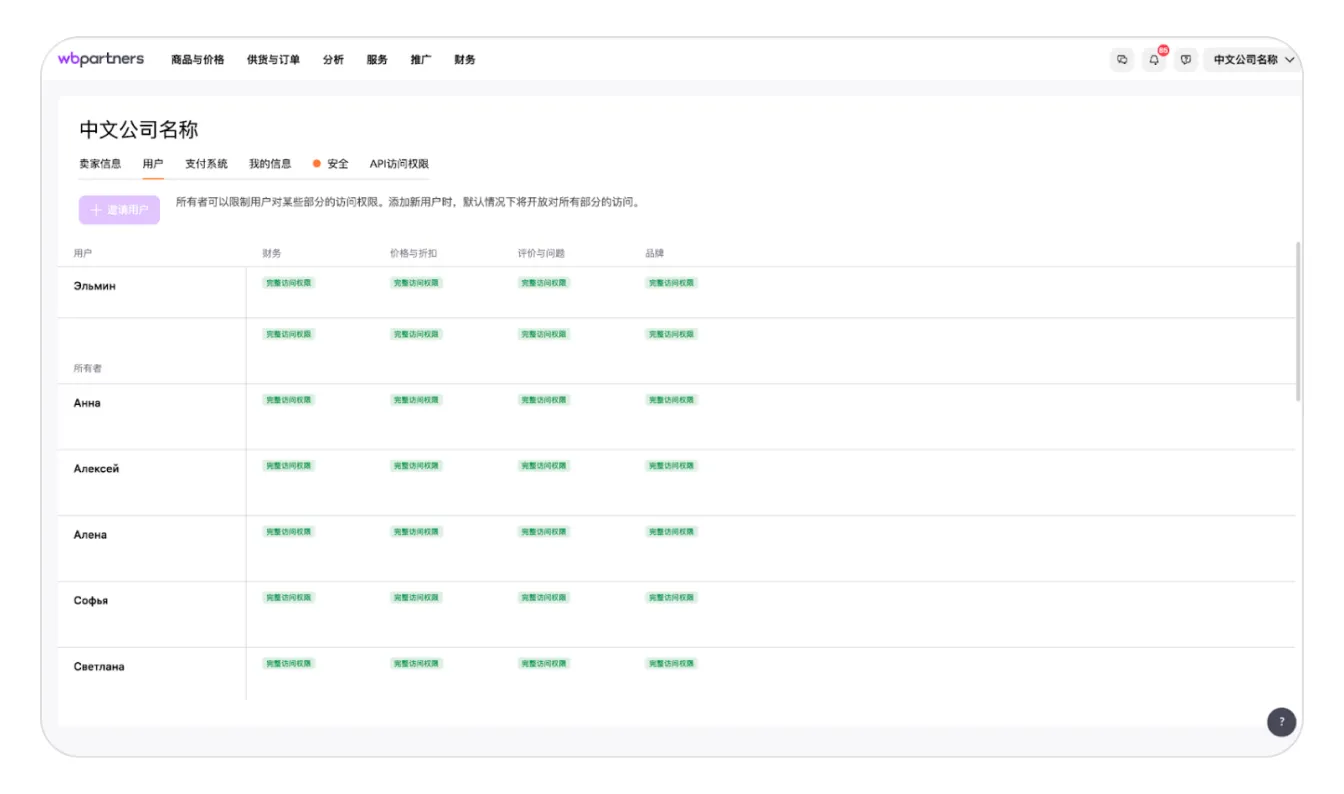Open the chat messages icon

tap(1122, 60)
